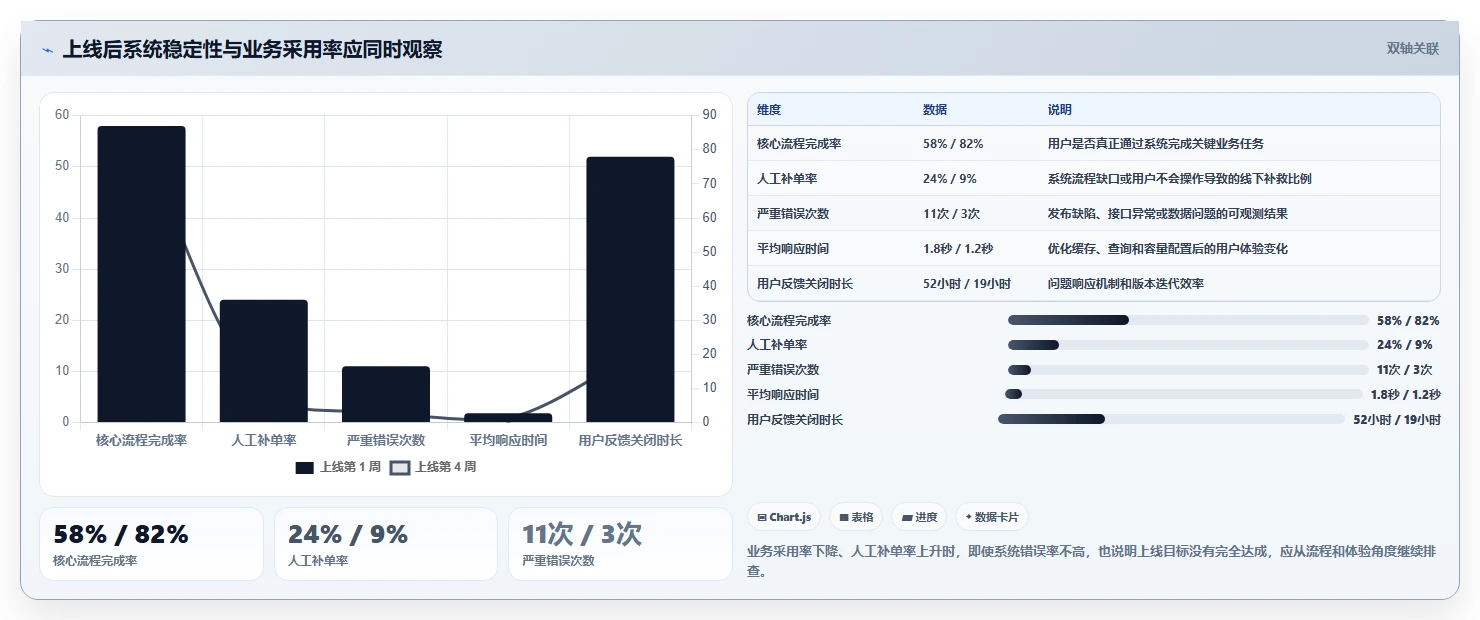1480x620 pixels.
Task: Click 系统流程缺口或用户不会操作 description cell
Action: [1180, 179]
